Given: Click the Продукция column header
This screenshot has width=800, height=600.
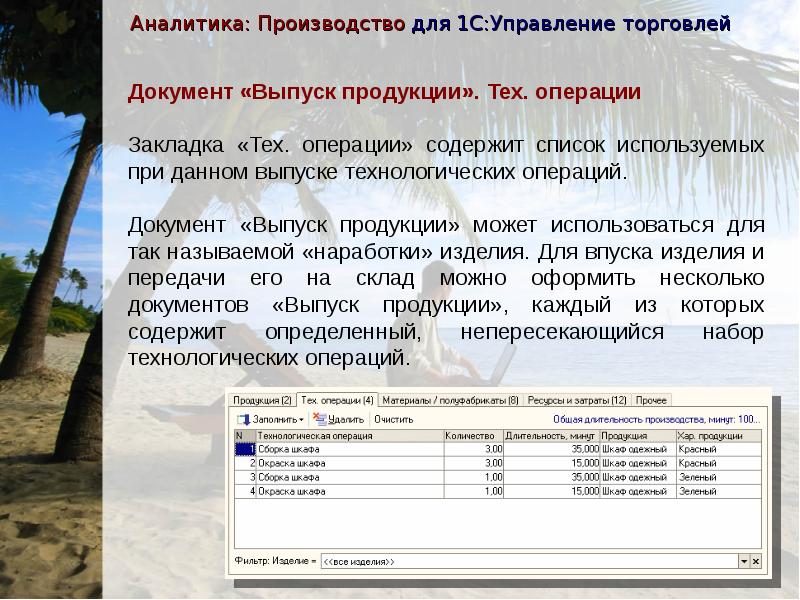Looking at the screenshot, I should pyautogui.click(x=637, y=436).
